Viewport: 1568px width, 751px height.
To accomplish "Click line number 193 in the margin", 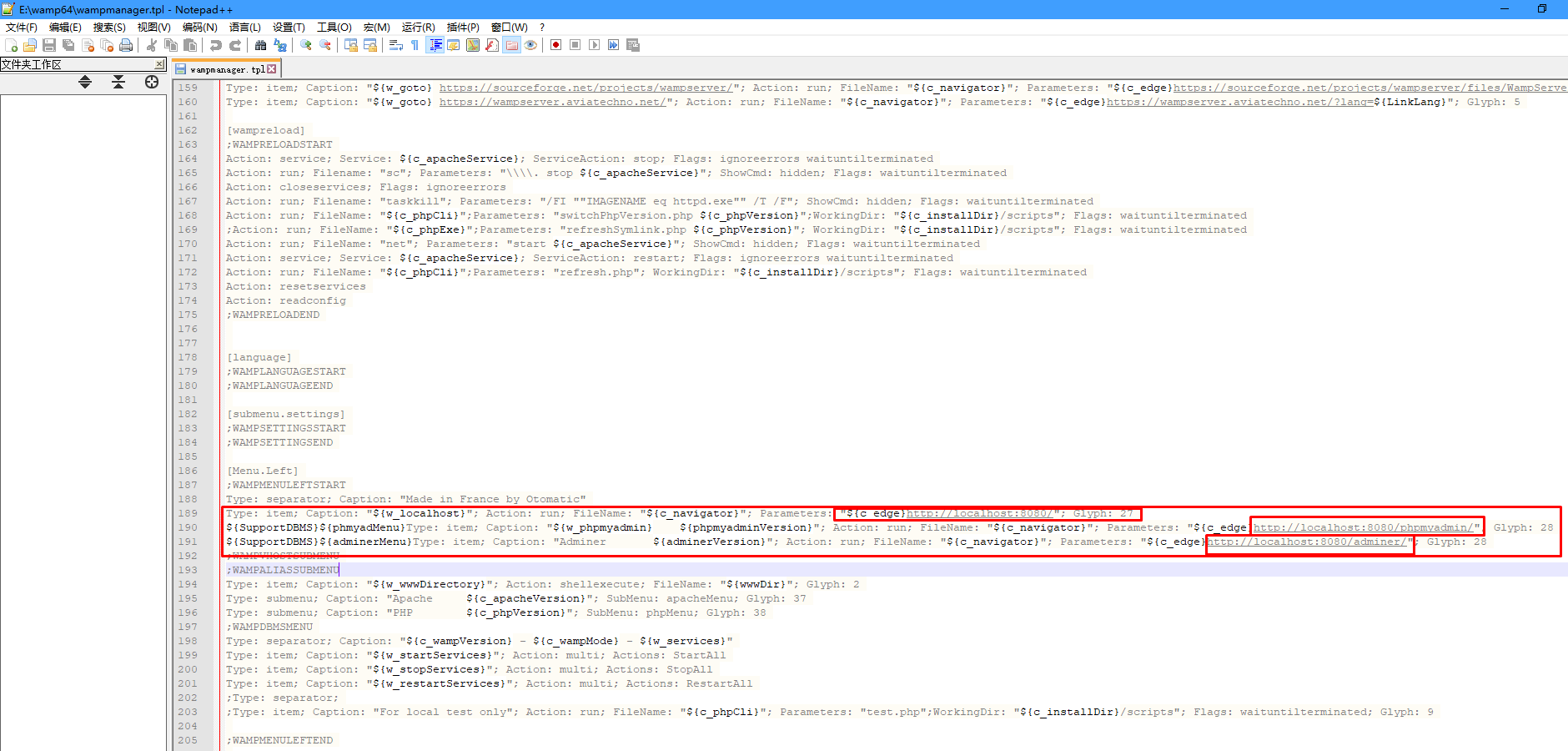I will [188, 570].
